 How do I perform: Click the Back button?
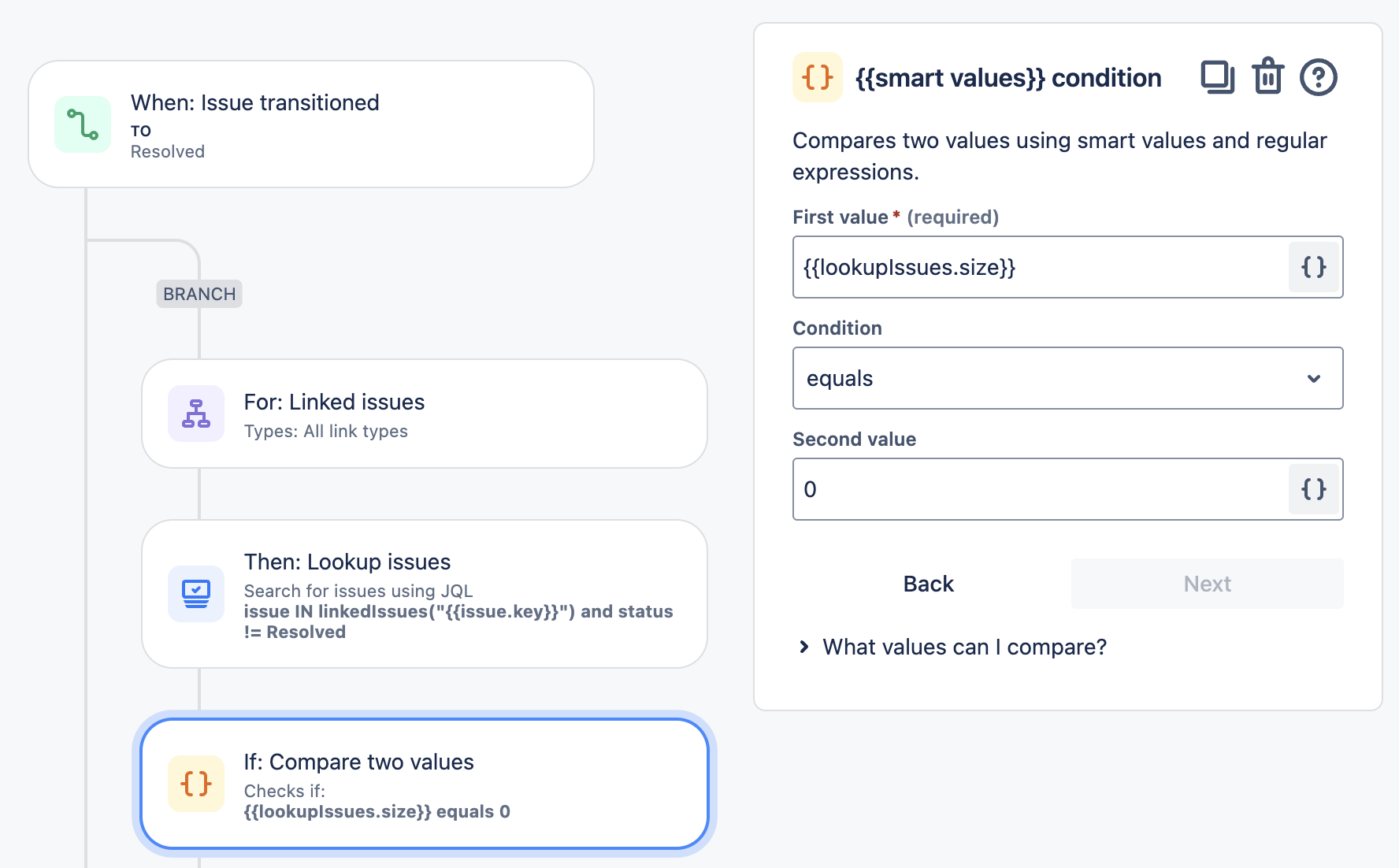pos(928,584)
